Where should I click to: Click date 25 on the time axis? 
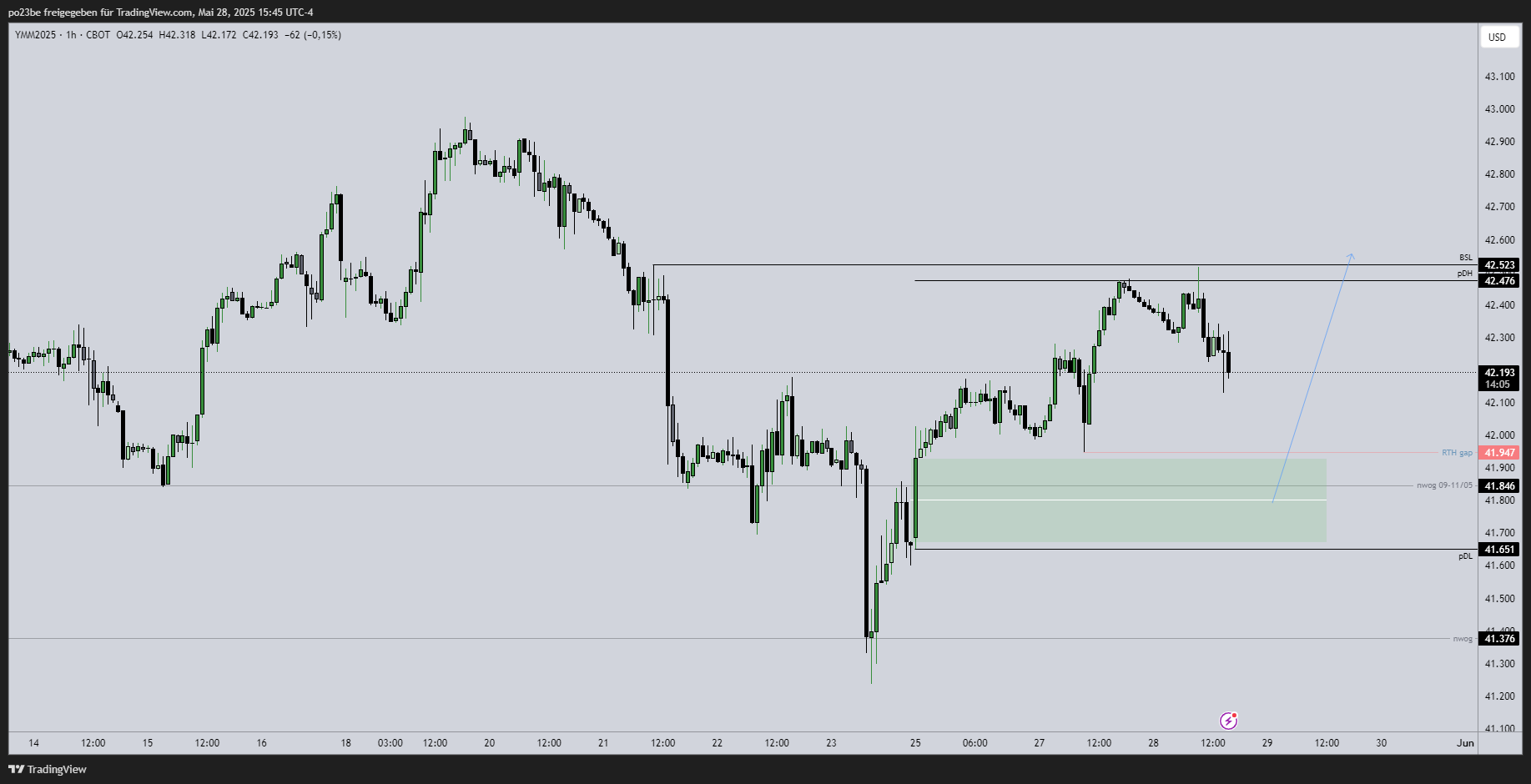(x=915, y=743)
